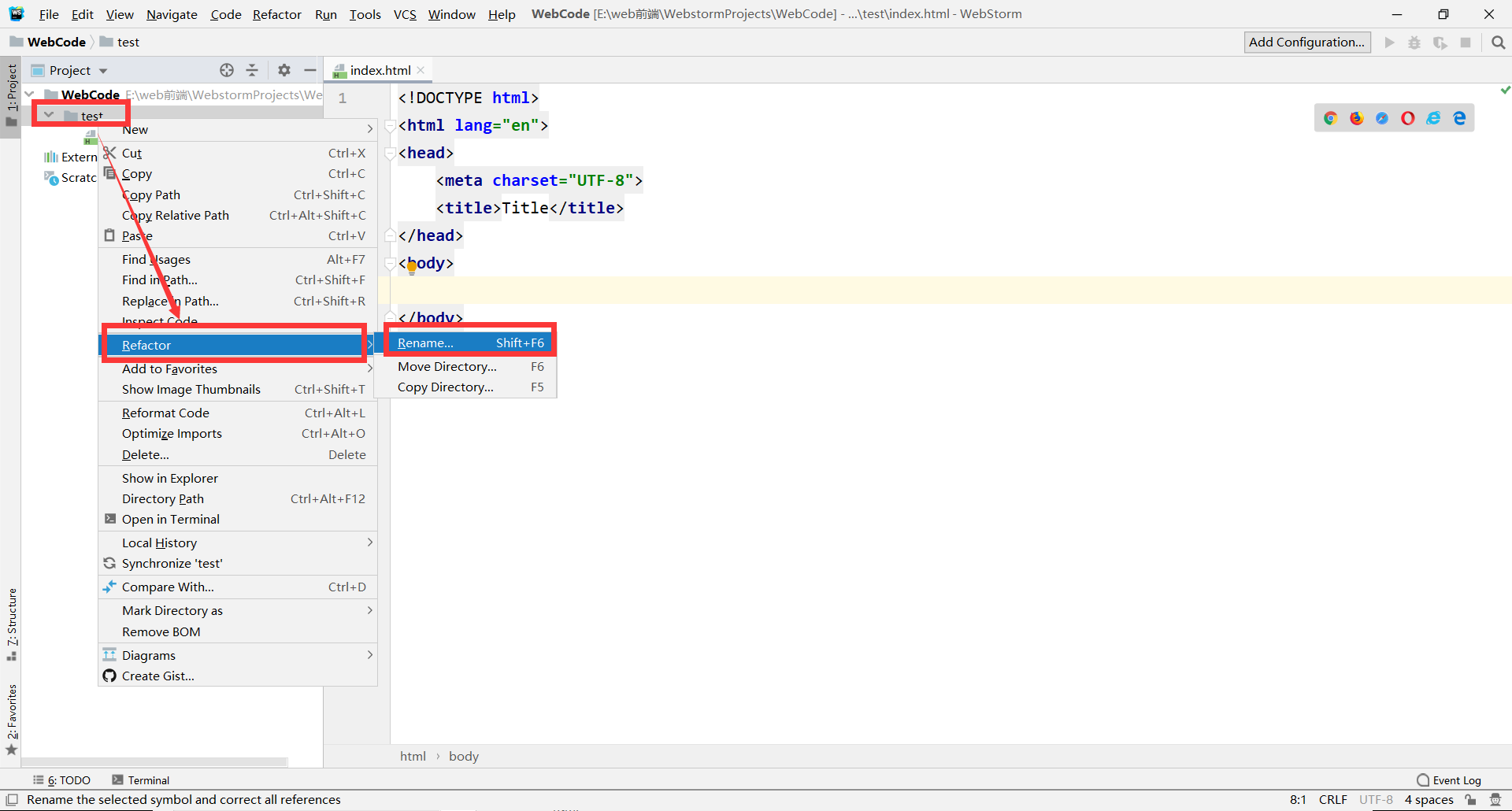Toggle tool window buttons icon at bottom-left
1512x811 pixels.
(12, 800)
